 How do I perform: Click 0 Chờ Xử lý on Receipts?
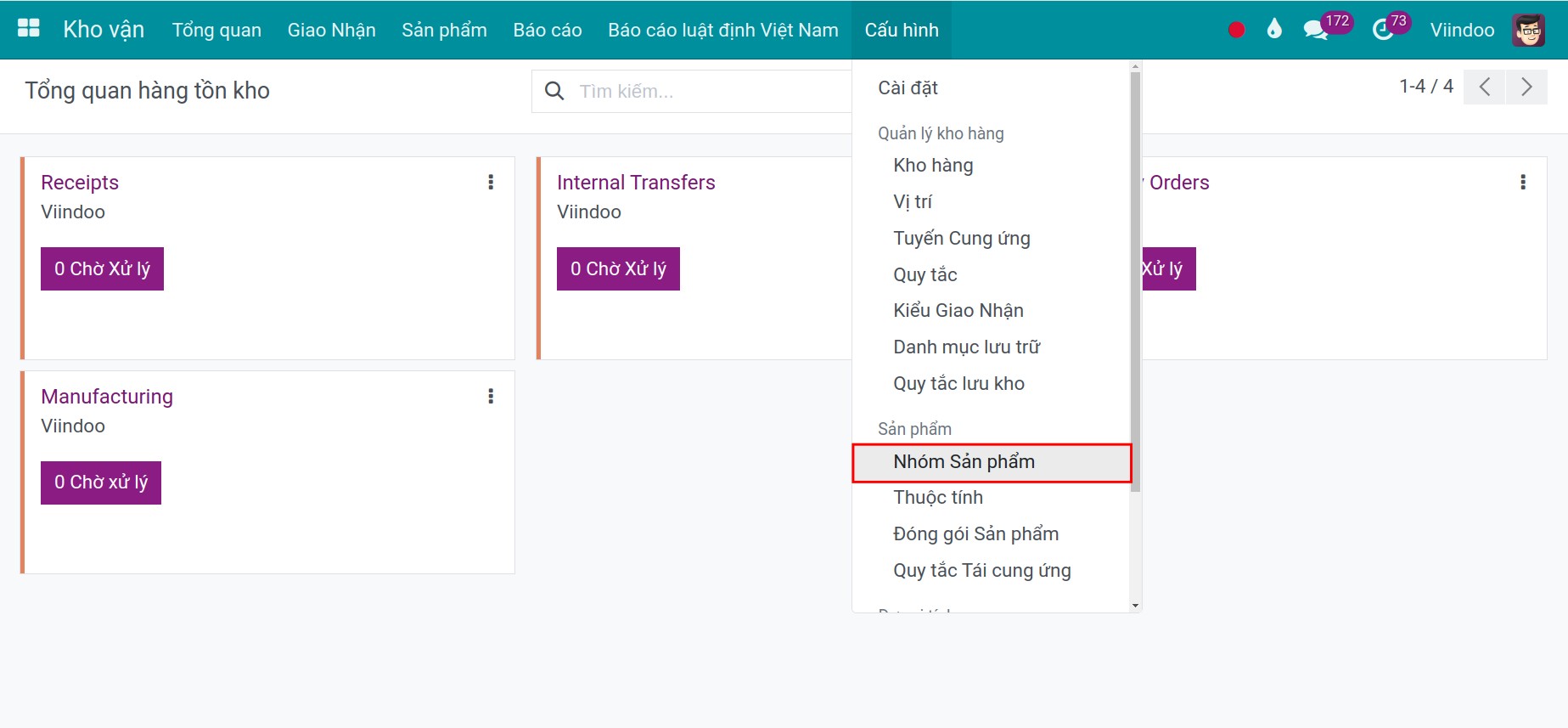tap(101, 268)
